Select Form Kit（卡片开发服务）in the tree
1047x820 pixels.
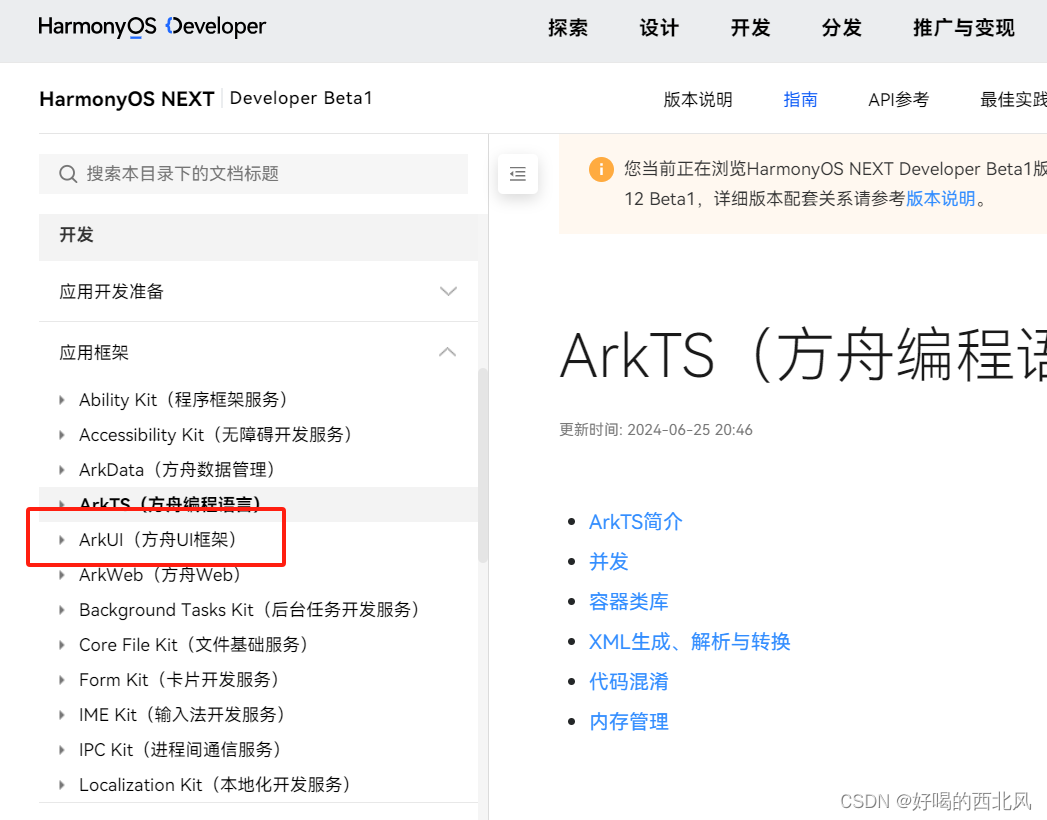coord(179,680)
